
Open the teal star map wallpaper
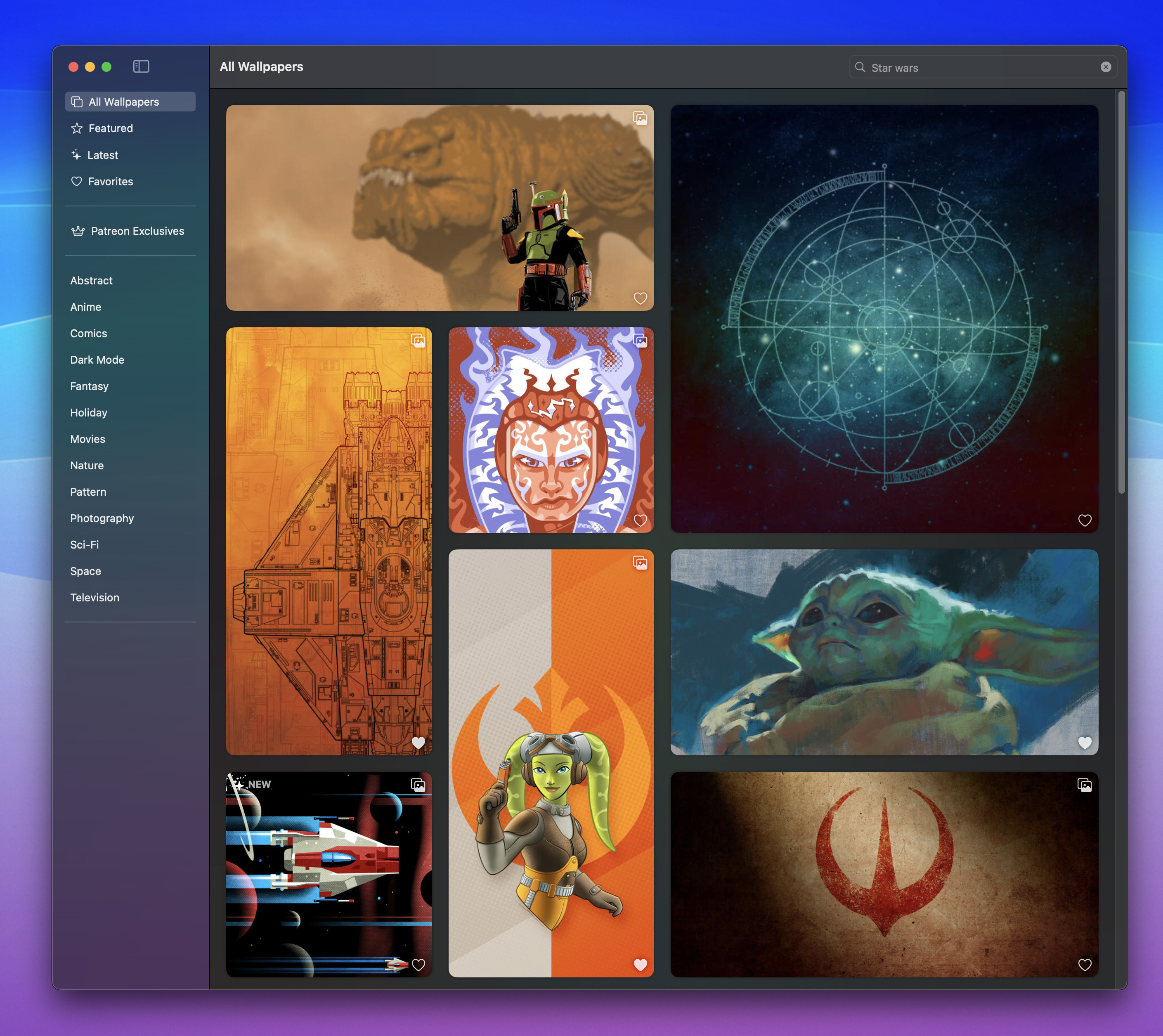884,319
